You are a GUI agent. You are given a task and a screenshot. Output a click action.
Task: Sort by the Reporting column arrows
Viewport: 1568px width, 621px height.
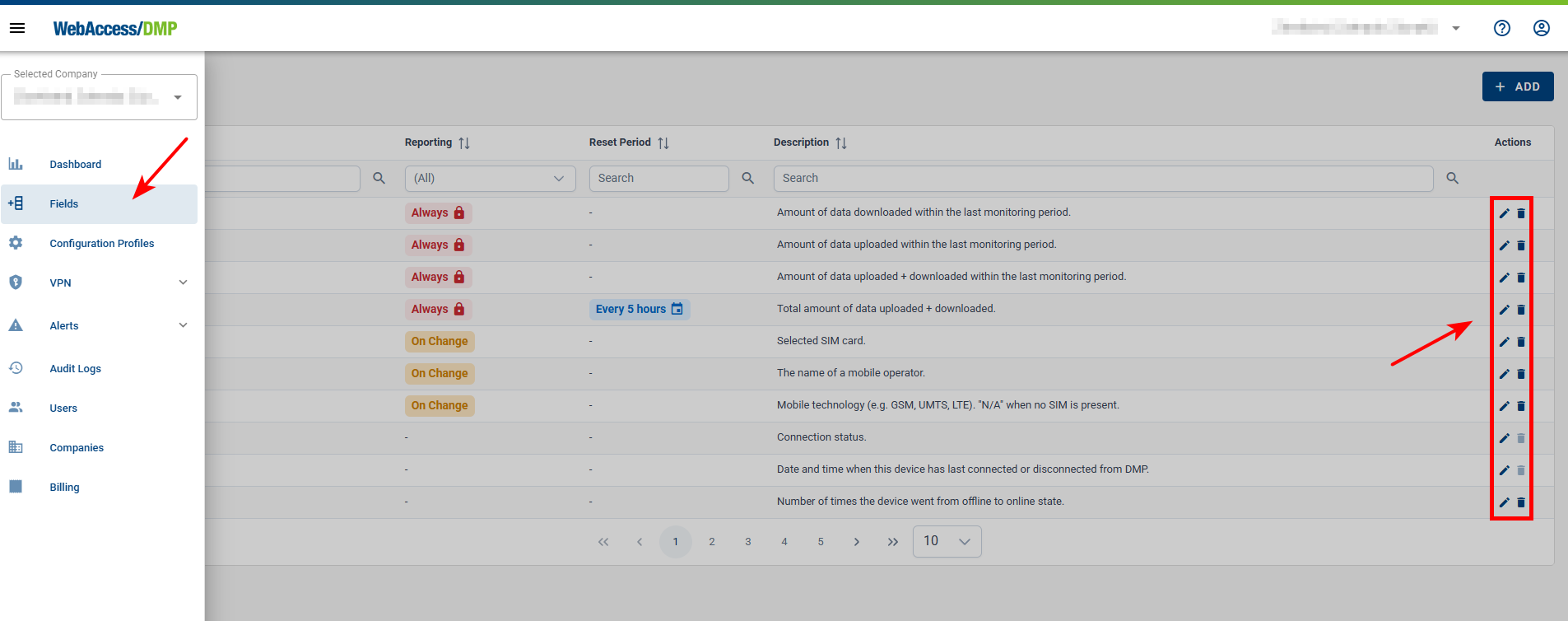click(x=464, y=143)
